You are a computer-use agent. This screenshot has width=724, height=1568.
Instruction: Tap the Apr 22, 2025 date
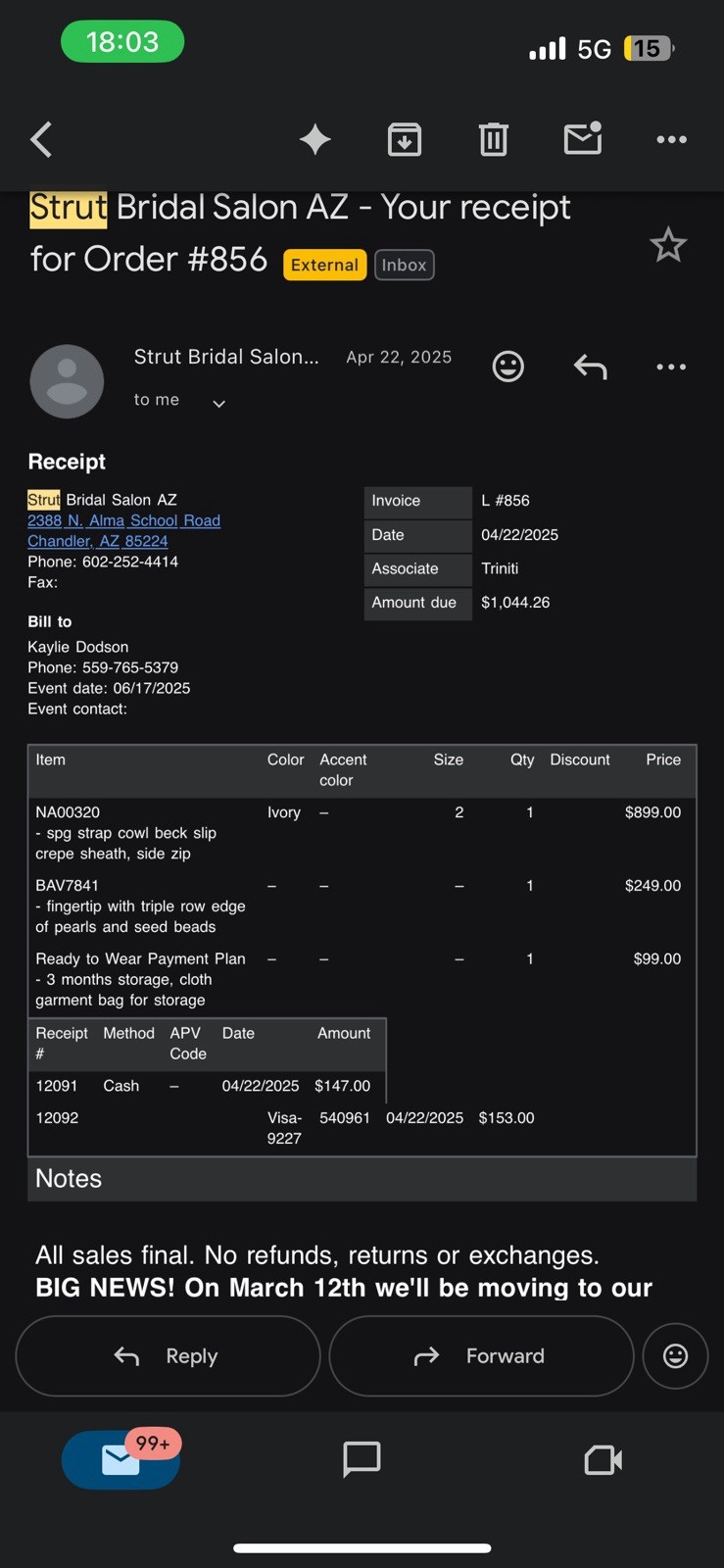coord(399,357)
